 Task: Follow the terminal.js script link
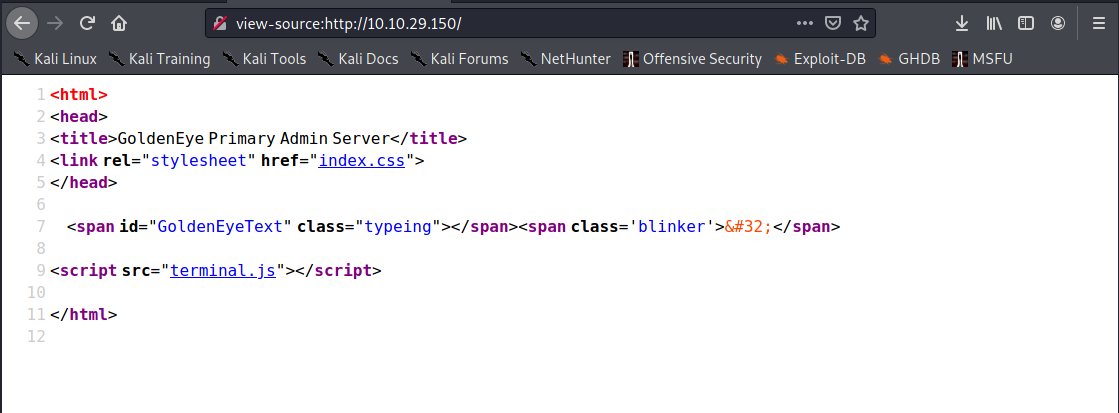pos(223,271)
